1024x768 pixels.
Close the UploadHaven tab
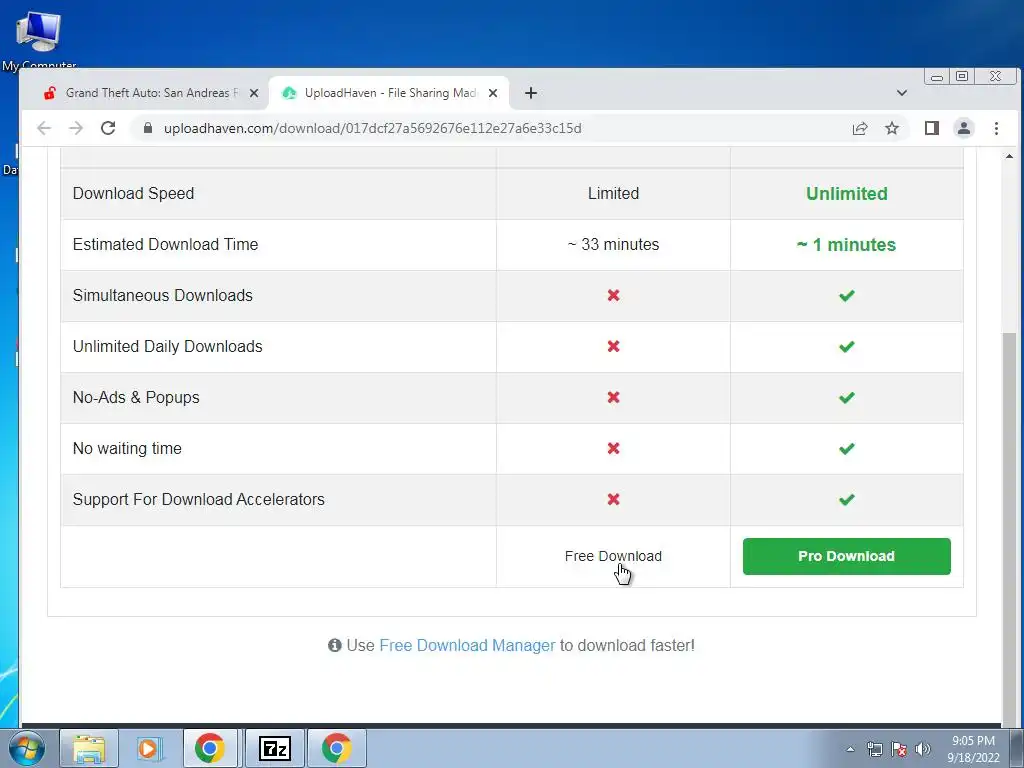493,93
